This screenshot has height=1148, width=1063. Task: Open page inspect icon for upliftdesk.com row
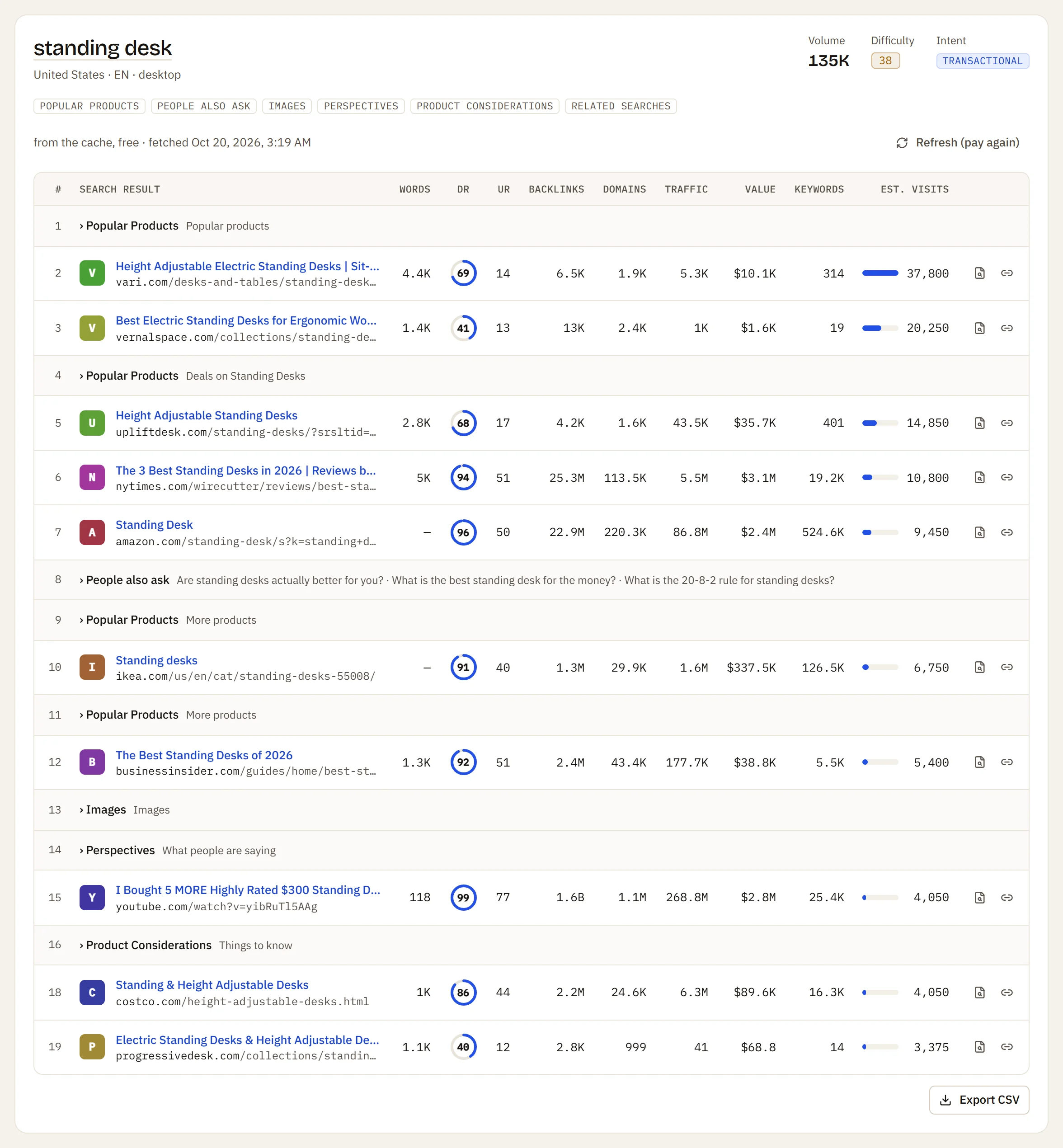point(979,423)
